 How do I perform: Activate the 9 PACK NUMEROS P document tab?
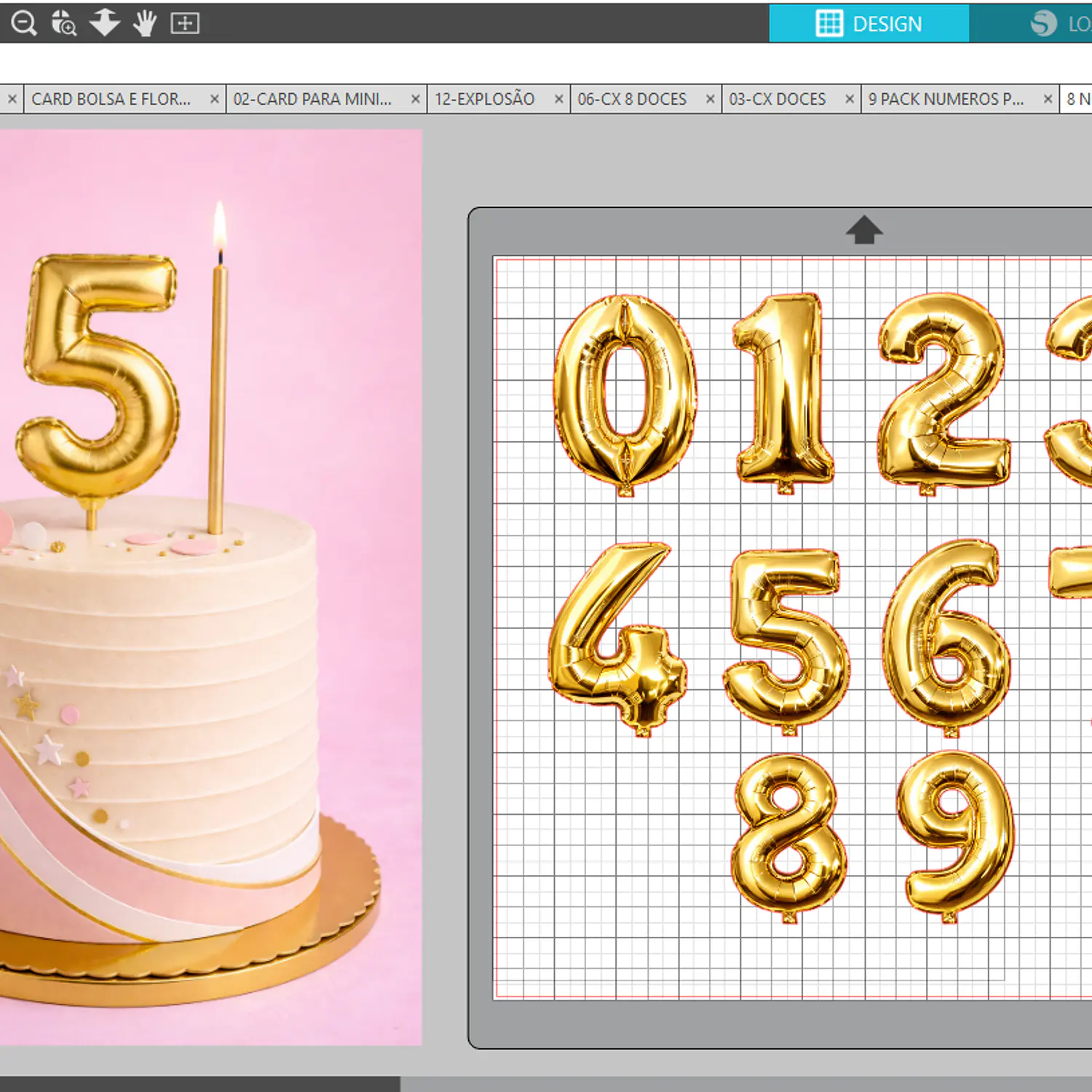coord(946,99)
